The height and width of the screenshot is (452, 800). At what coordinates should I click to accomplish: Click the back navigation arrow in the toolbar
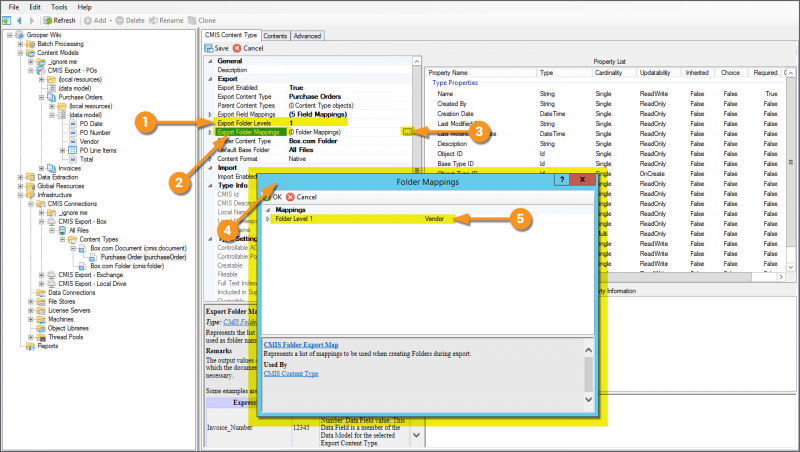point(19,20)
